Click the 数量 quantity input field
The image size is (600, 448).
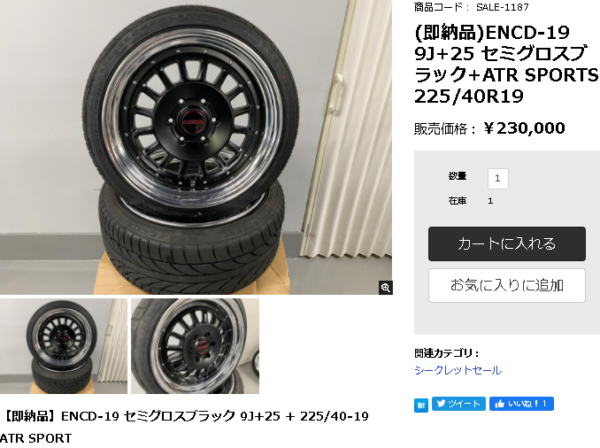click(498, 178)
